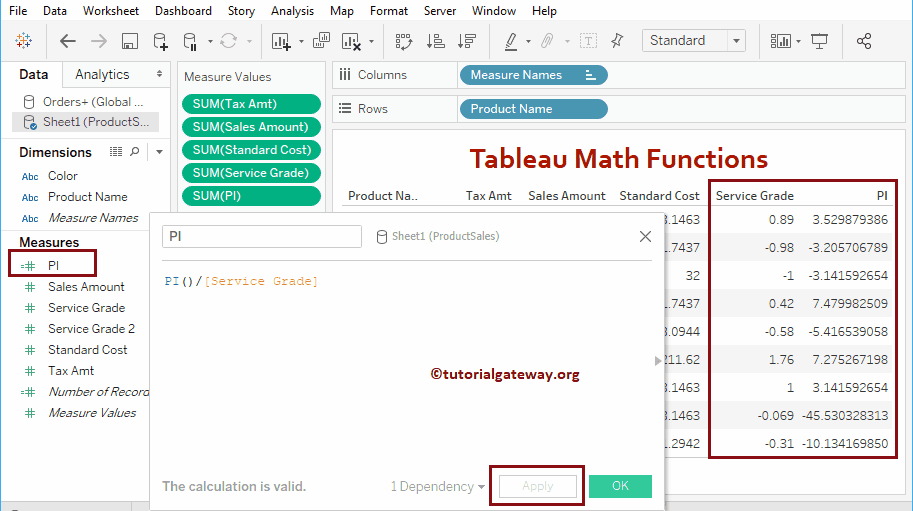
Task: Click the Undo back arrow
Action: point(68,41)
